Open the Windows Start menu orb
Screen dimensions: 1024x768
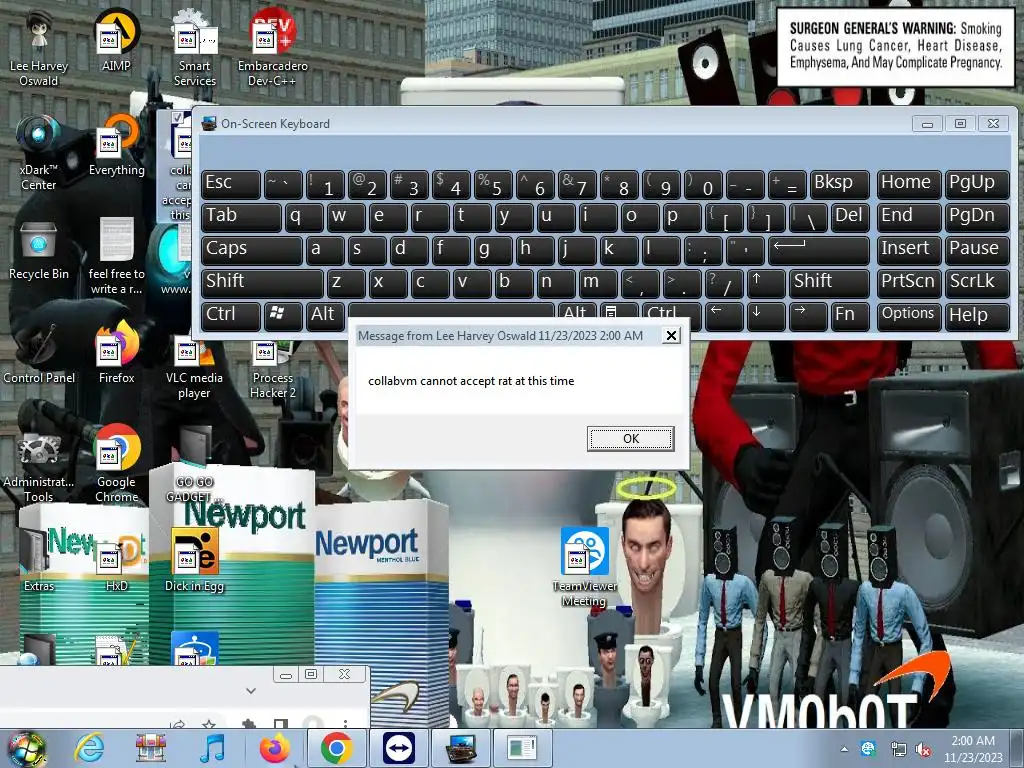click(27, 748)
